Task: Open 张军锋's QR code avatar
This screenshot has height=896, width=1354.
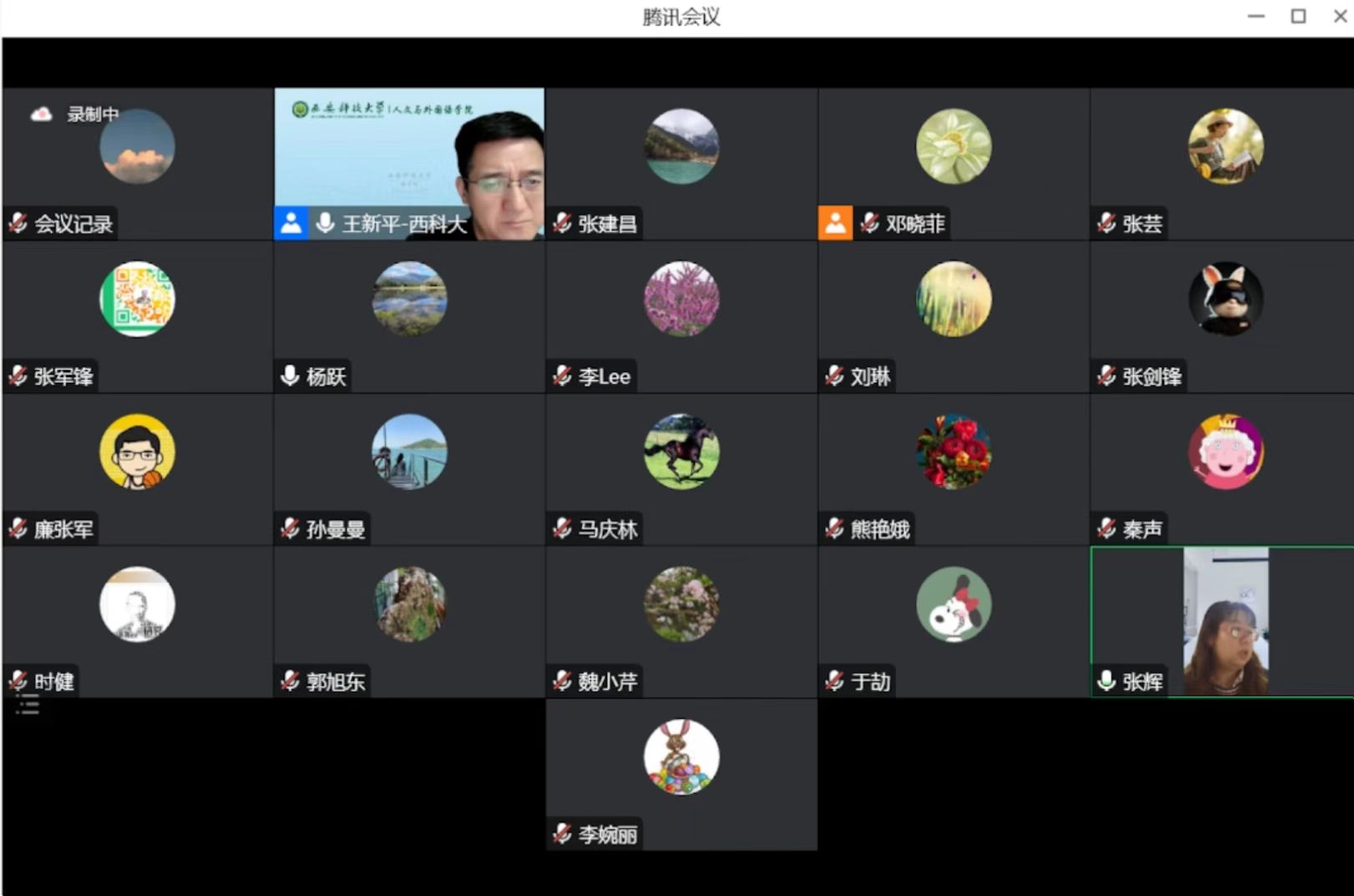Action: click(137, 299)
